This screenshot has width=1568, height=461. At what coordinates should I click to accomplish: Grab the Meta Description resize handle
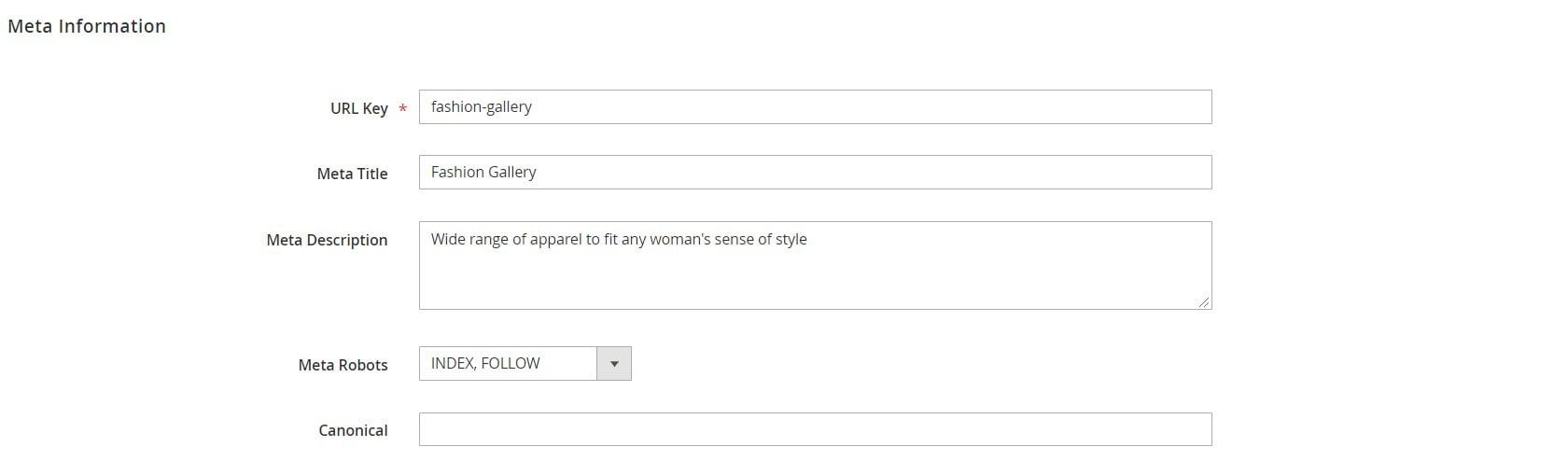(1204, 301)
